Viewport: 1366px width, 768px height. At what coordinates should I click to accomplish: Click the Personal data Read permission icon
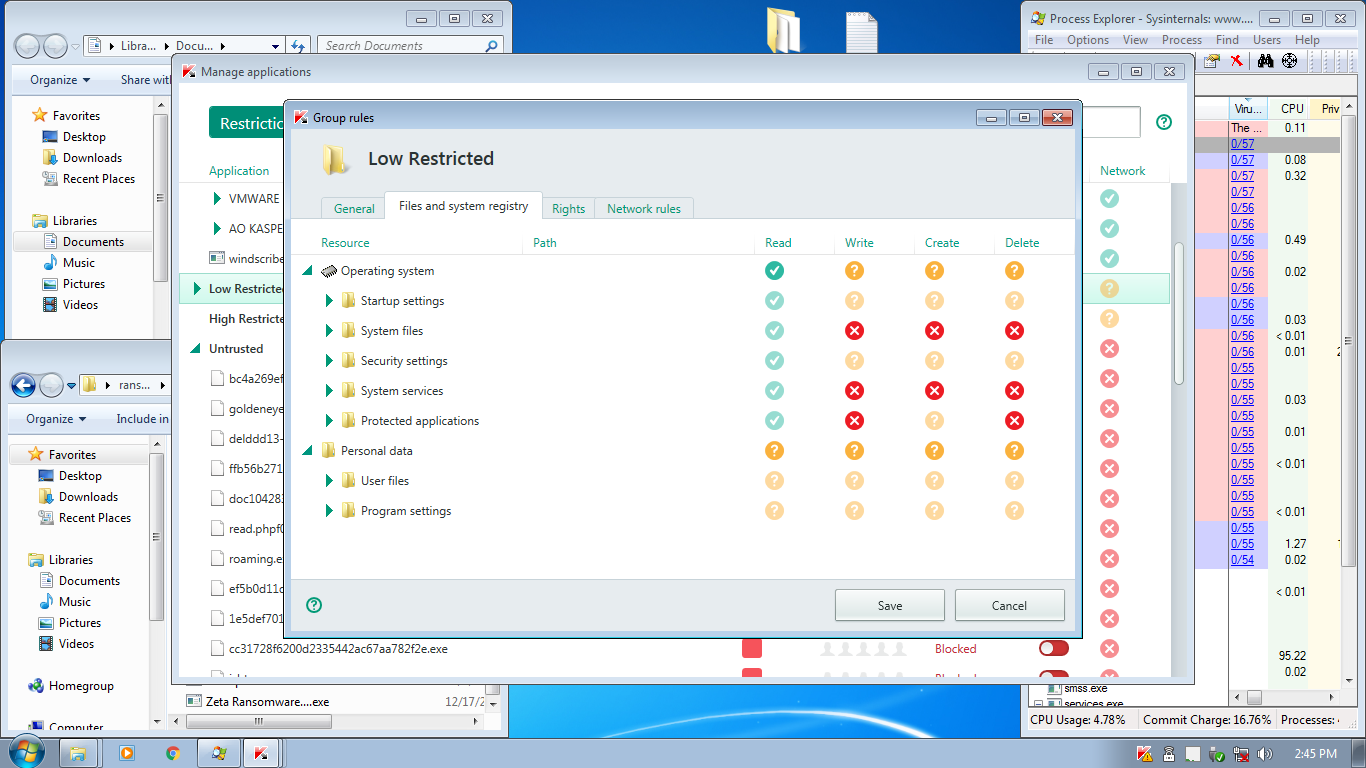774,450
